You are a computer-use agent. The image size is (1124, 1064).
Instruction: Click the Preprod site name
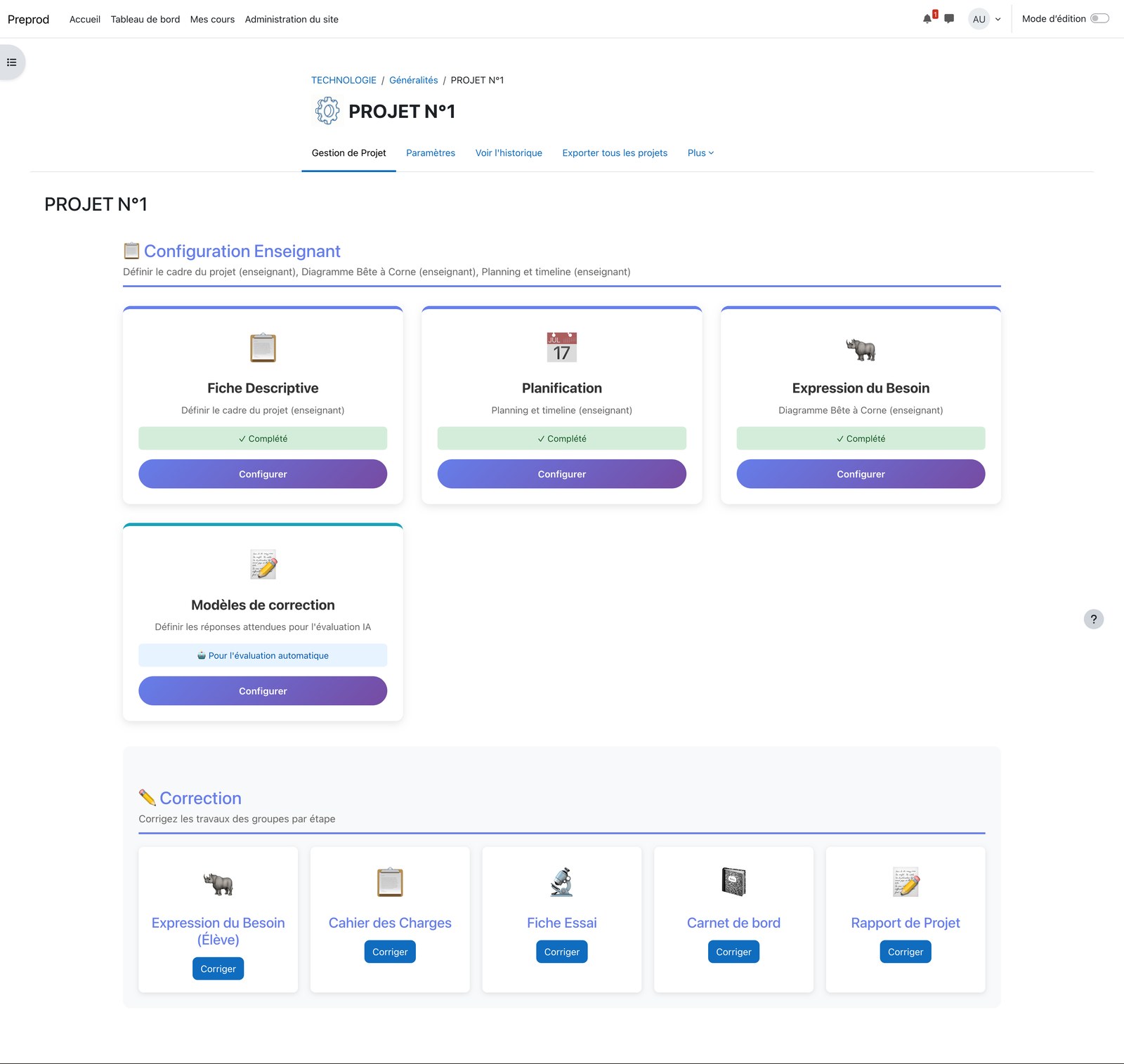[28, 19]
